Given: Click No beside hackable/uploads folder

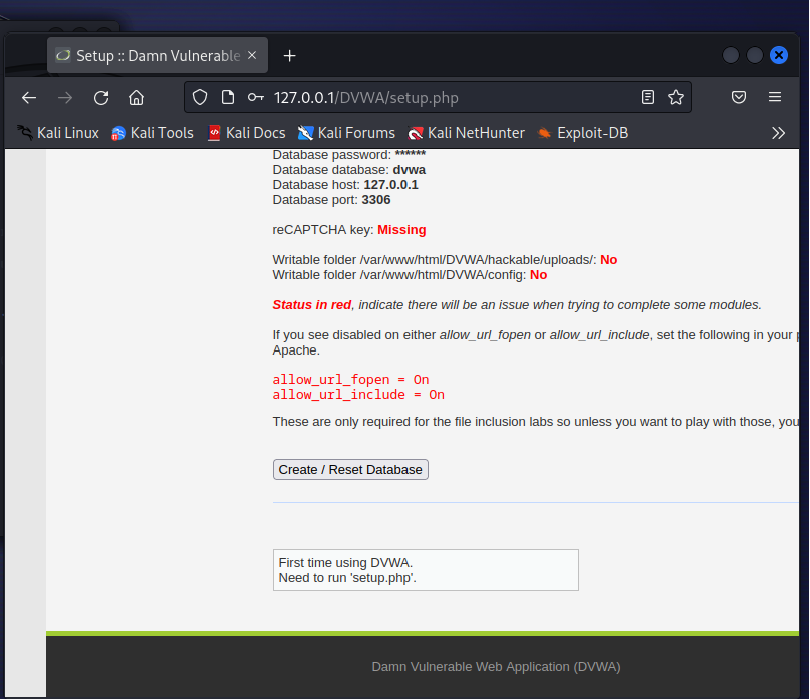Looking at the screenshot, I should [609, 260].
